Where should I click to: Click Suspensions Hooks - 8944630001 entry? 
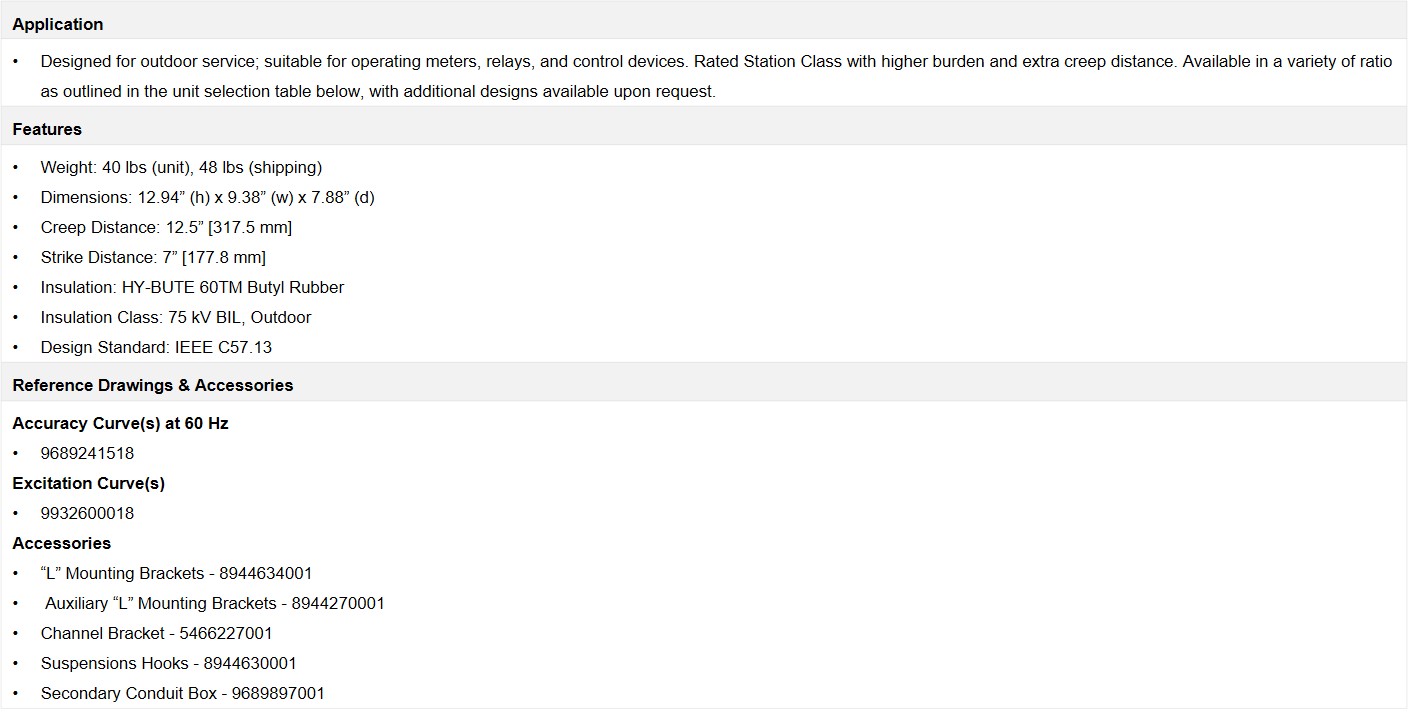(168, 663)
